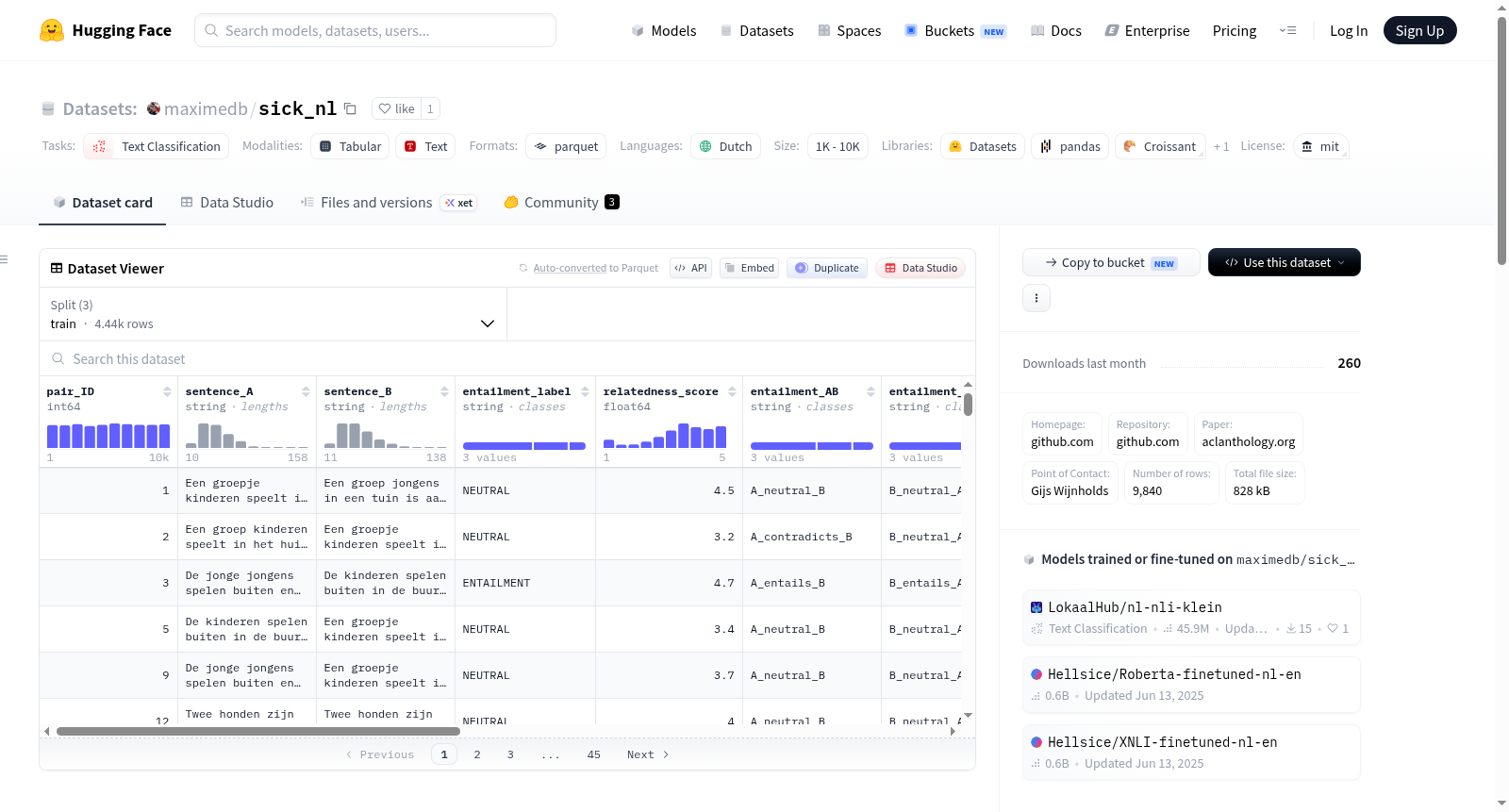This screenshot has height=812, width=1509.
Task: Click the Embed button
Action: tap(750, 268)
